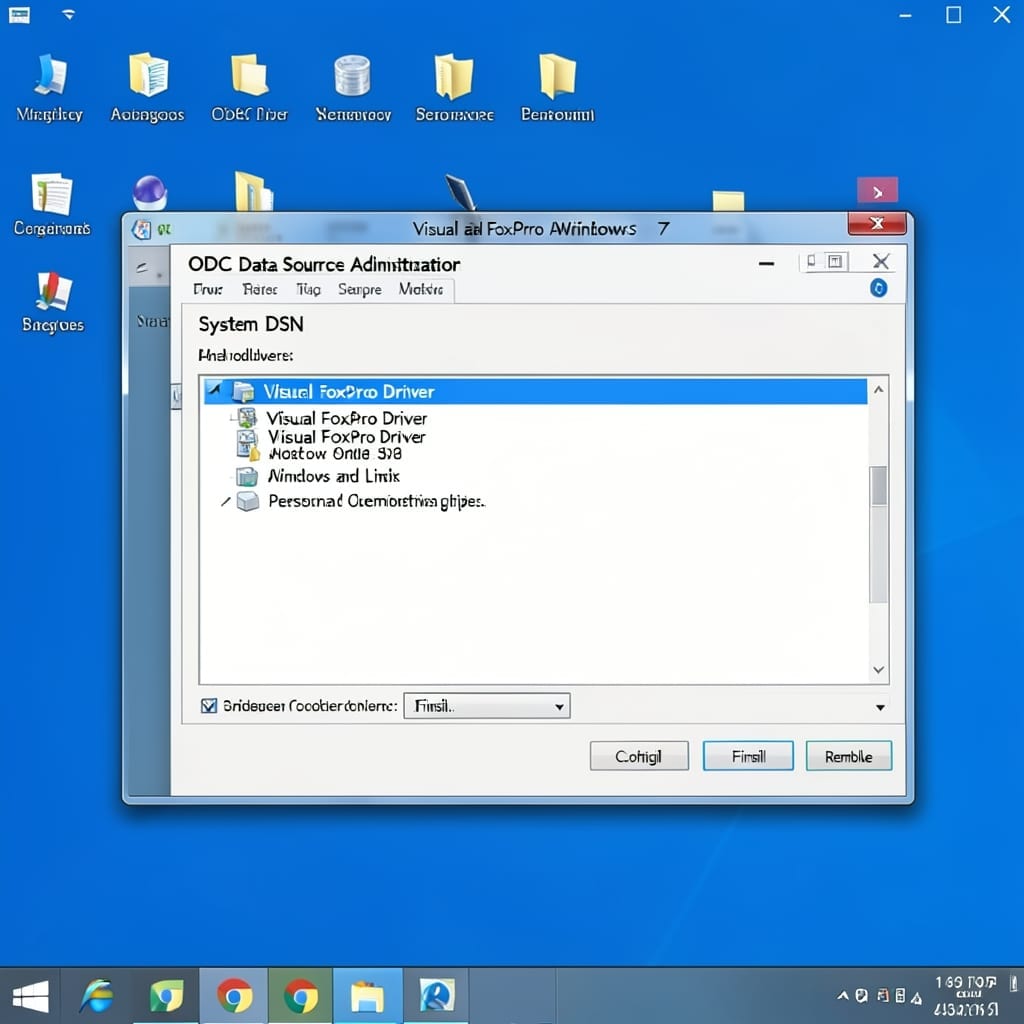Open the Firsil dropdown list
This screenshot has height=1024, width=1024.
487,706
